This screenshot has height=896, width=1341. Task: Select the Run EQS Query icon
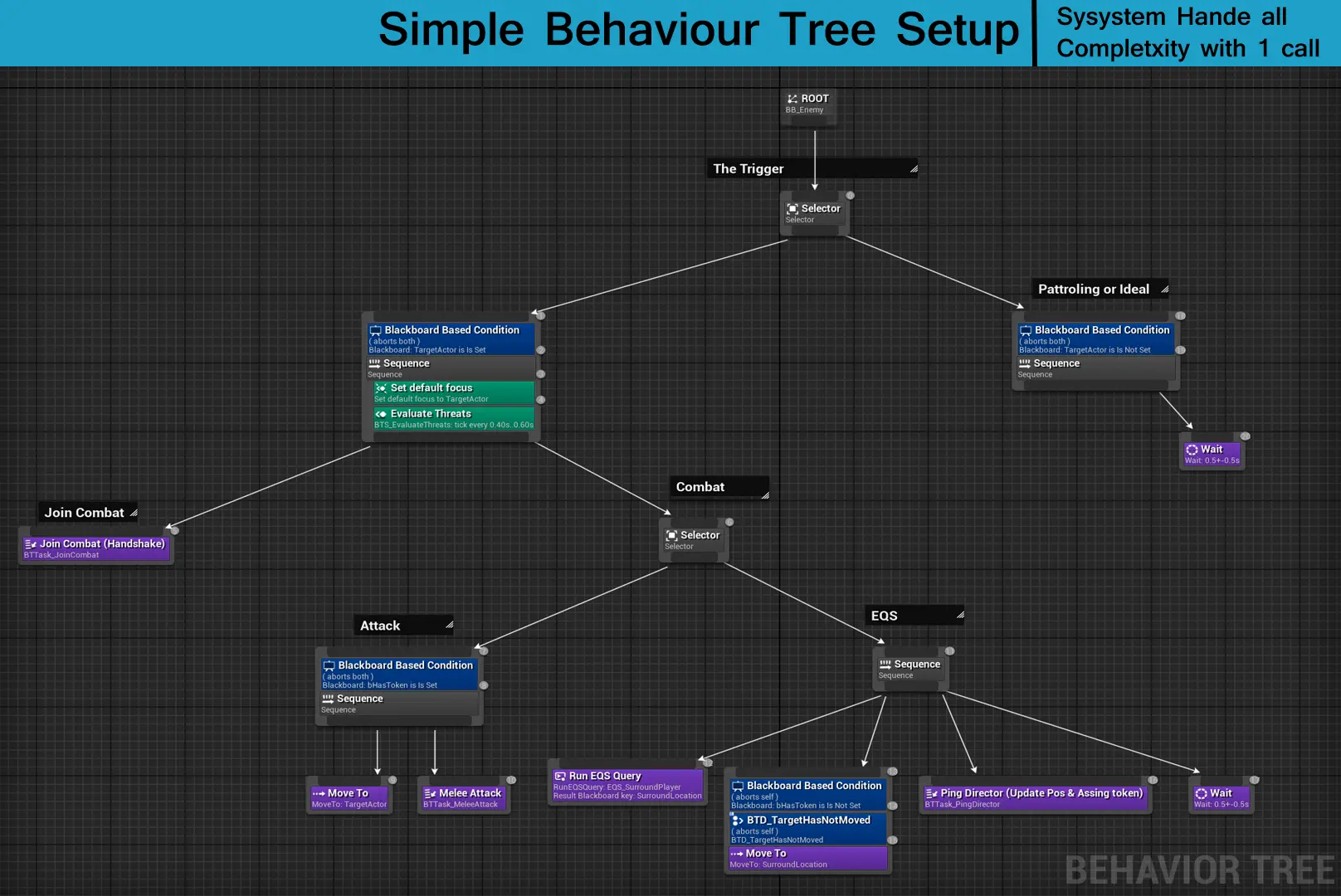[560, 777]
